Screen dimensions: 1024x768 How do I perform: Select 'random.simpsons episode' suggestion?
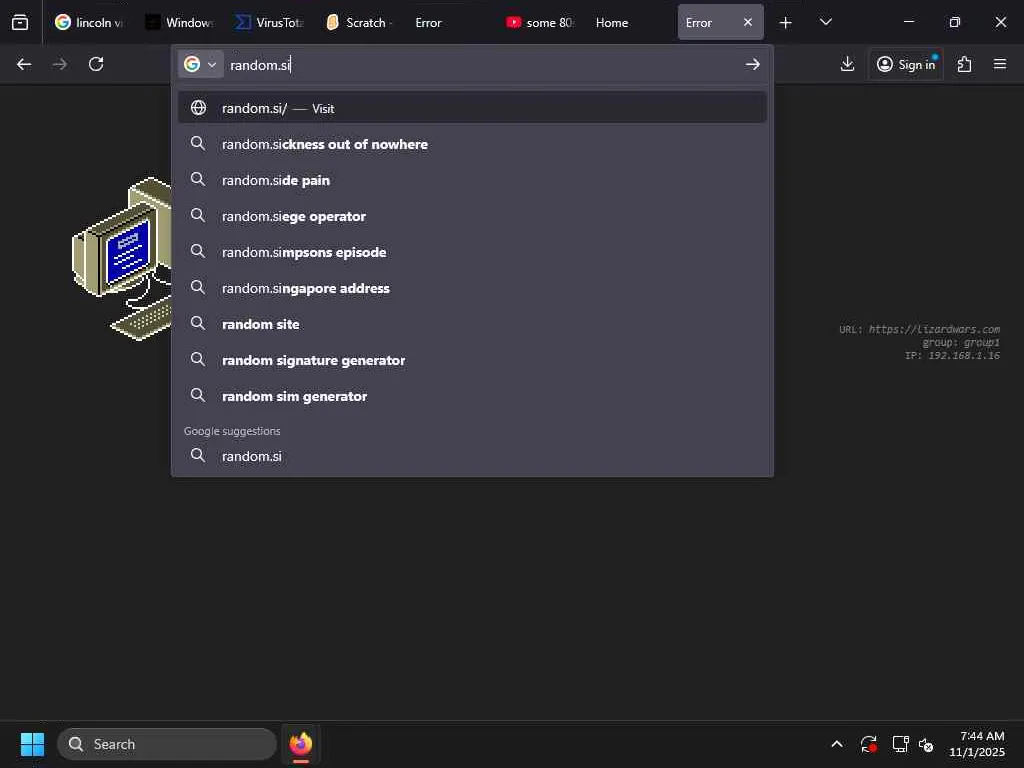[x=472, y=251]
